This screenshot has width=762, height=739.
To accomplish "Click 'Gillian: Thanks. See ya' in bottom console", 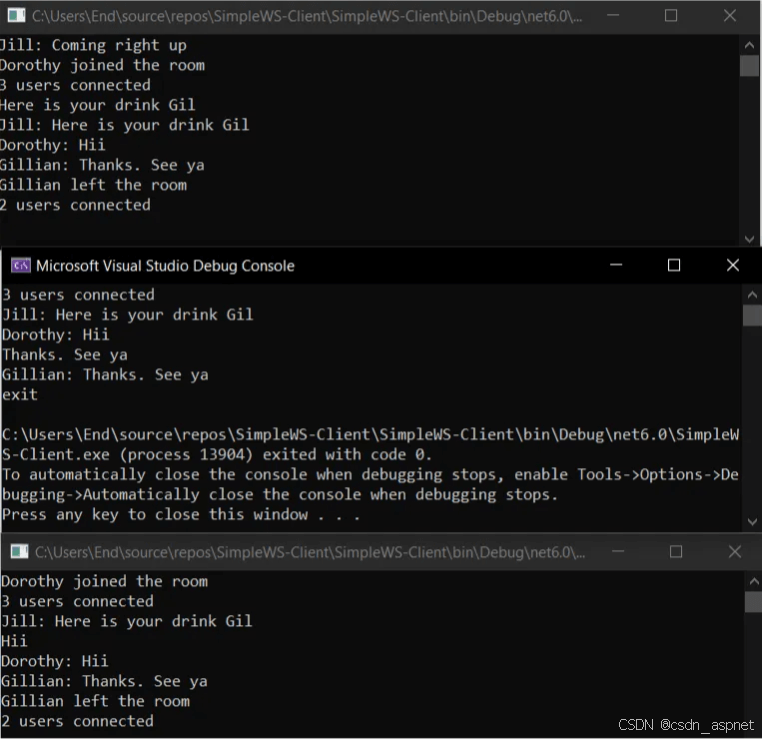I will (x=104, y=681).
